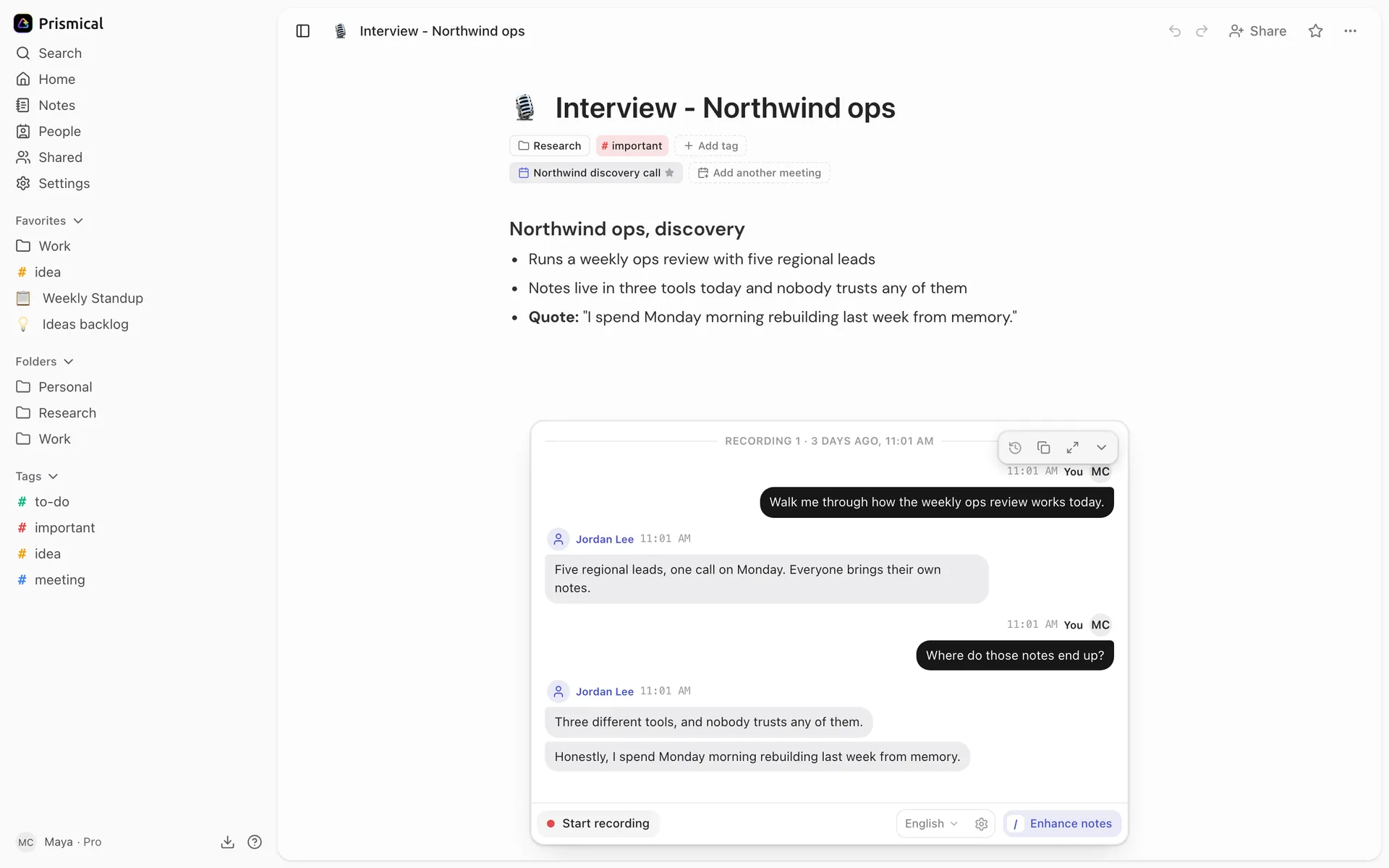Click Add tag button
This screenshot has height=868, width=1389.
click(710, 146)
